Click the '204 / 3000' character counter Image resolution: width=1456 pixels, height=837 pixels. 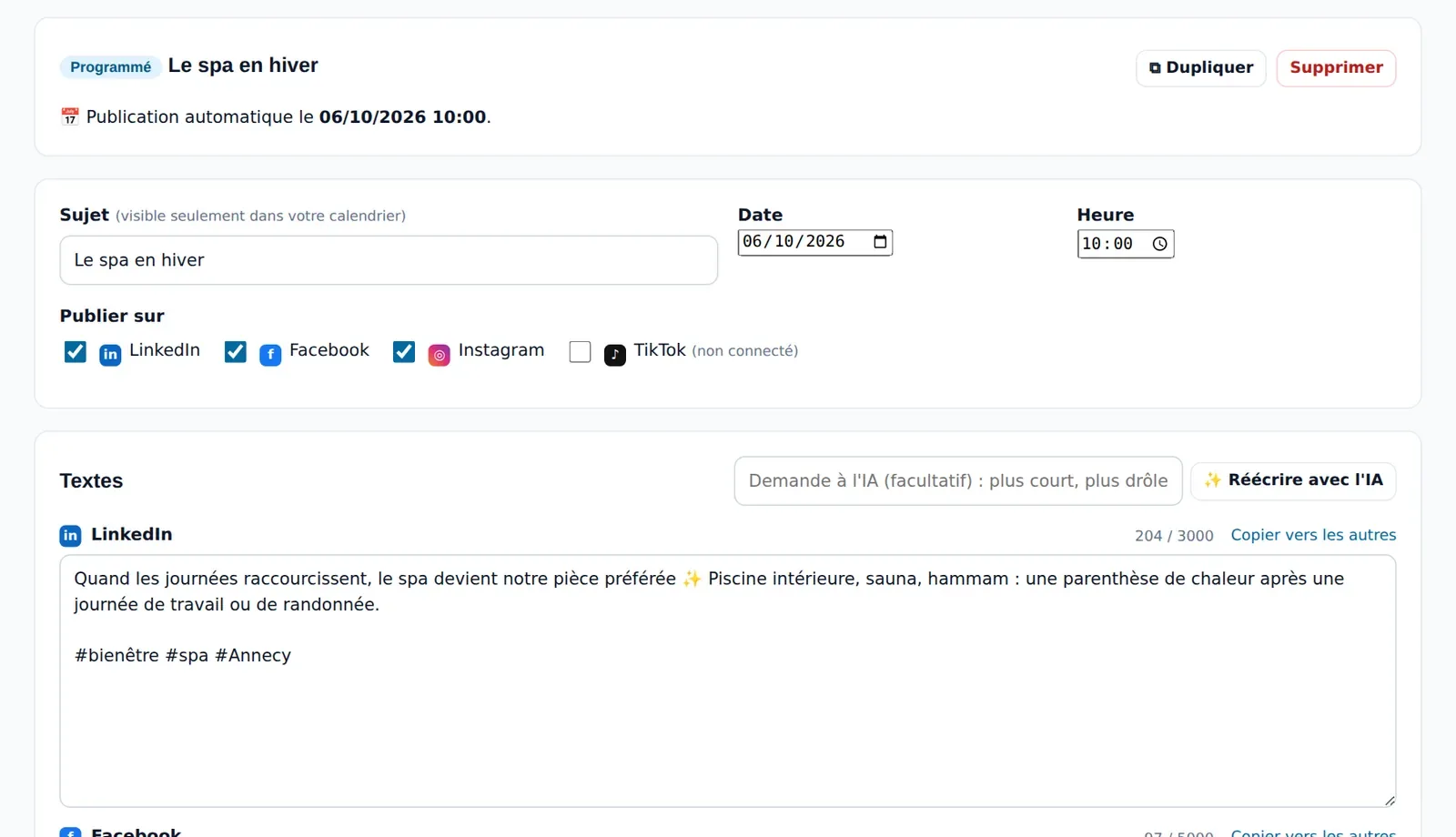[1174, 536]
